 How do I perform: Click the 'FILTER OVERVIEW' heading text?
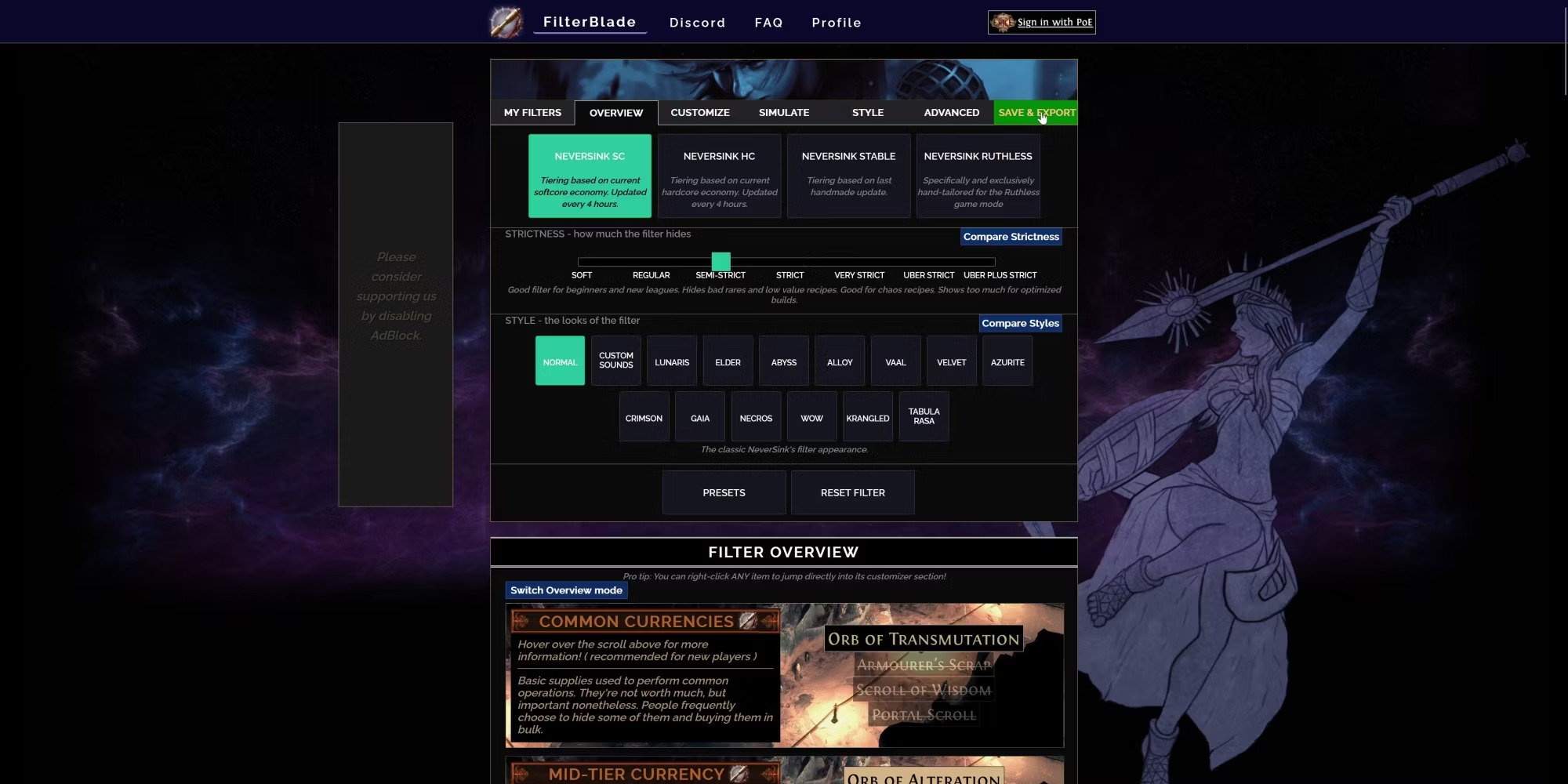783,552
